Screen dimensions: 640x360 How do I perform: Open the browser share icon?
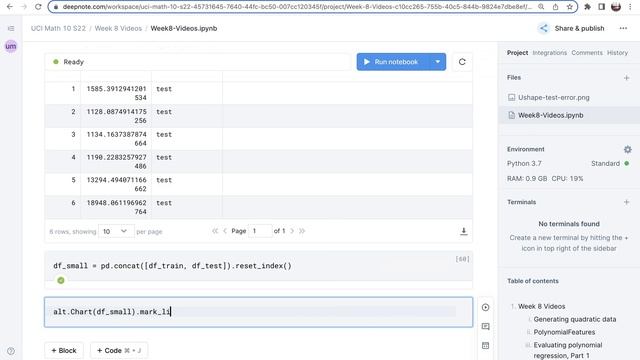[556, 7]
